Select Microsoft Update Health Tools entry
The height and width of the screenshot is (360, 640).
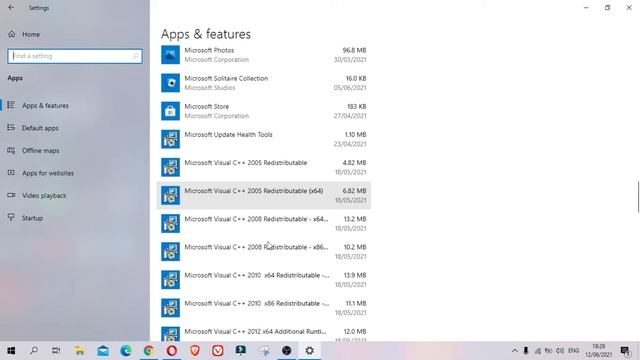(264, 139)
